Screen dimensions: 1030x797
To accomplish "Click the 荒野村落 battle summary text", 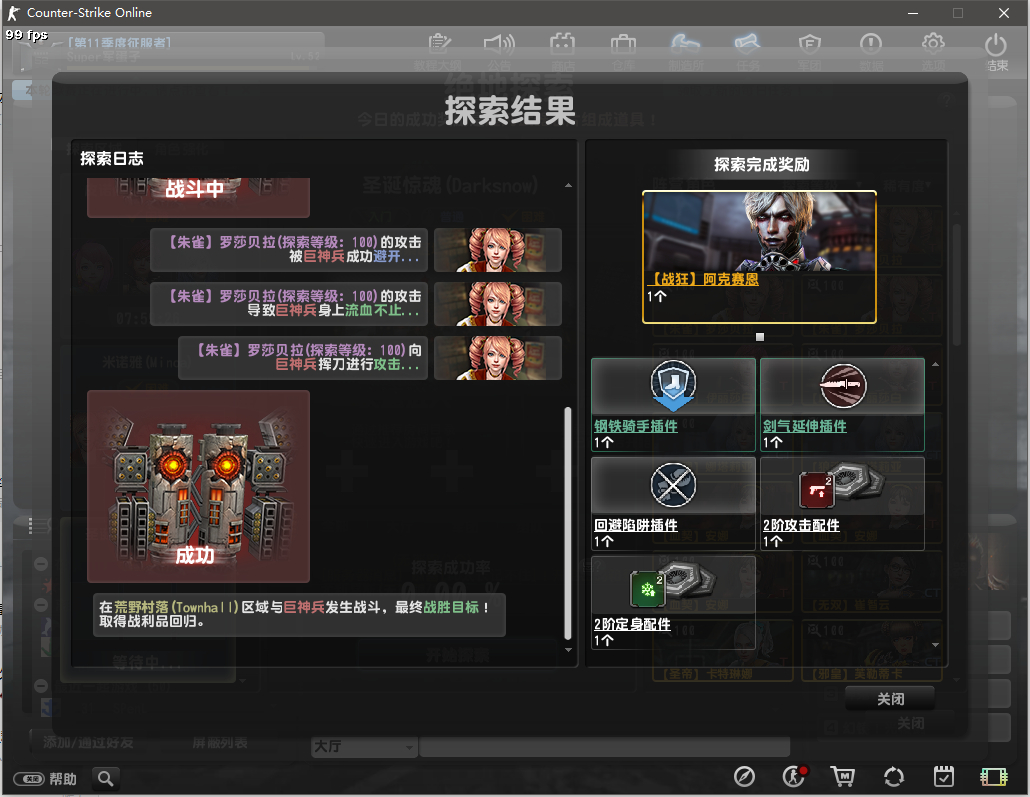I will (x=300, y=614).
